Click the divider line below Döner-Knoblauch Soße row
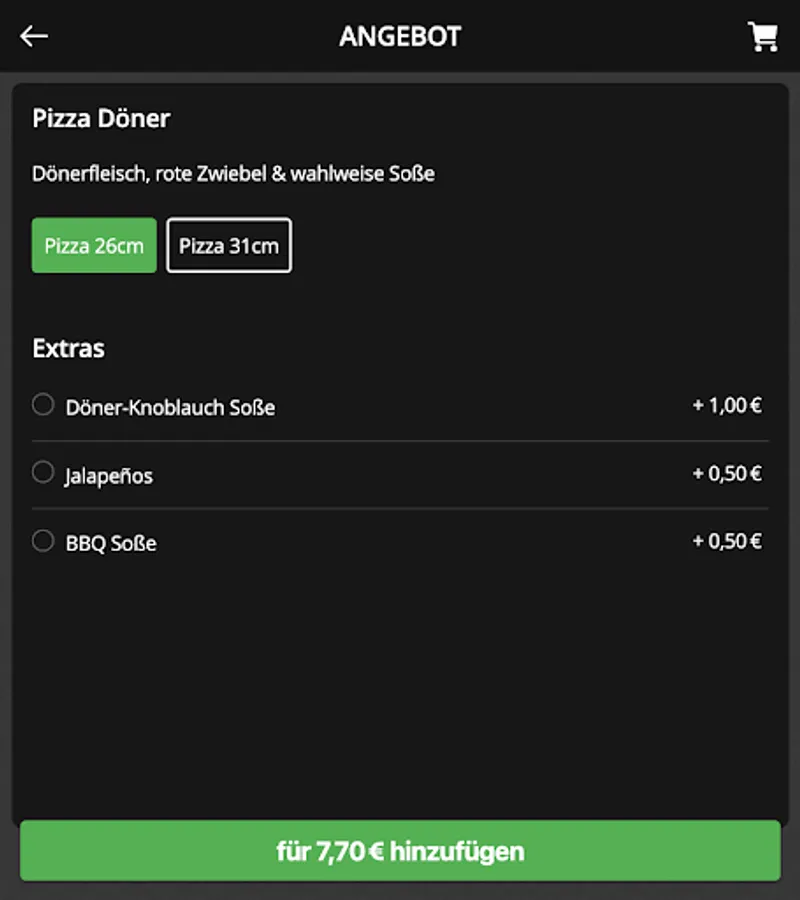 coord(400,440)
